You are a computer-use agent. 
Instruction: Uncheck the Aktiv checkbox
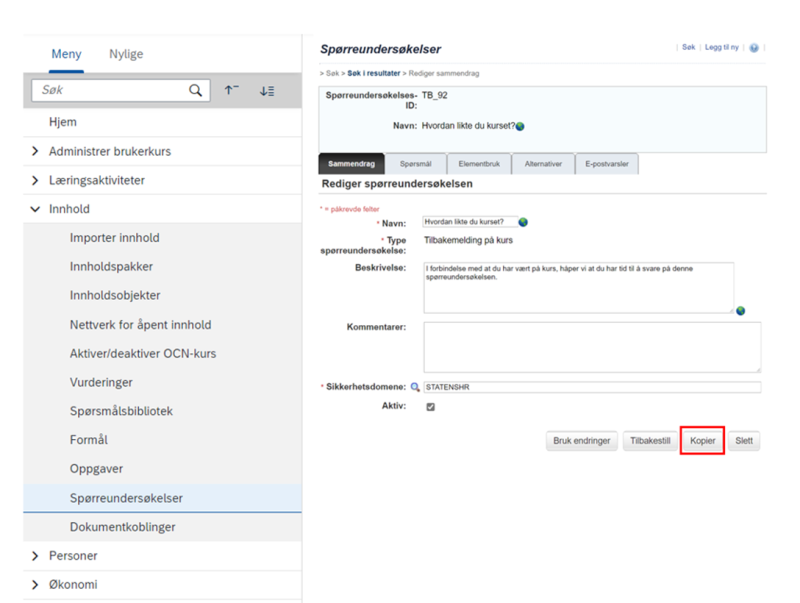coord(431,407)
